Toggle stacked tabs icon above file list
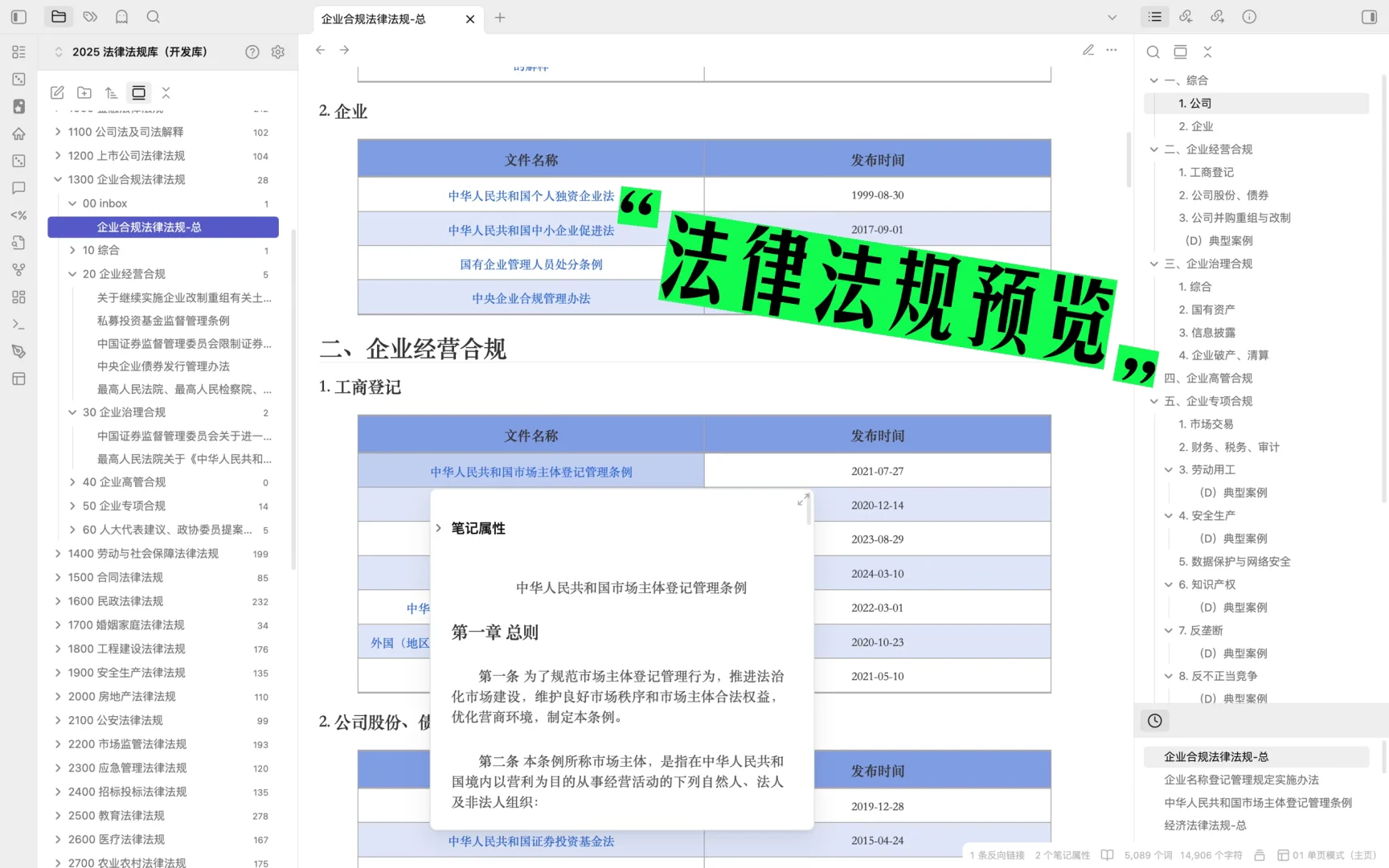1389x868 pixels. [139, 92]
